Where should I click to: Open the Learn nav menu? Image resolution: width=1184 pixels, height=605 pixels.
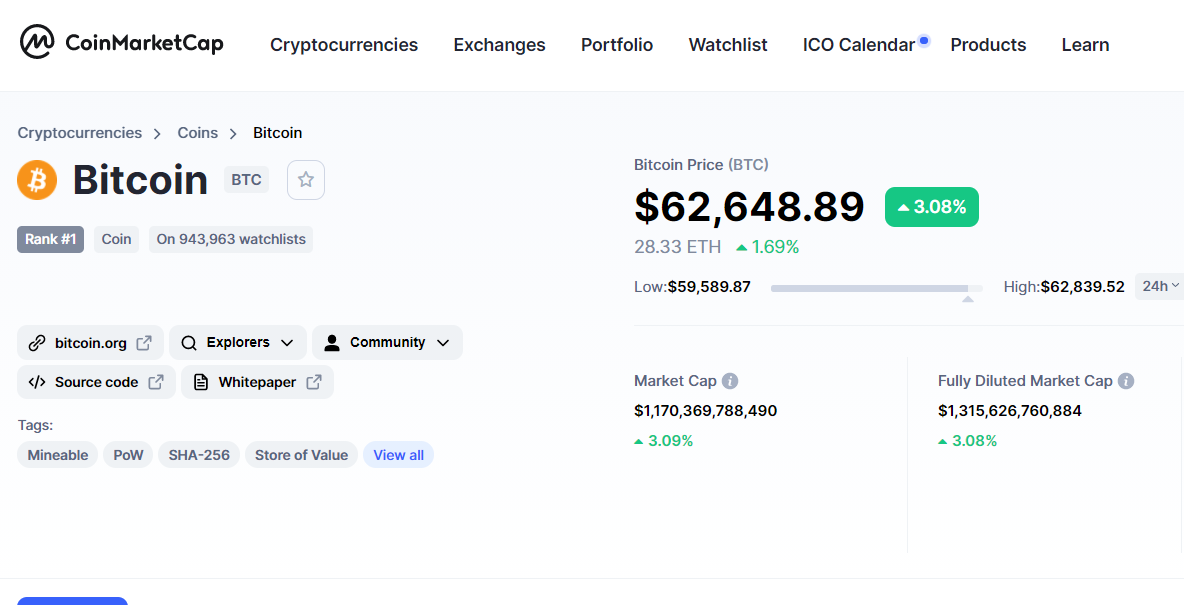click(1085, 45)
